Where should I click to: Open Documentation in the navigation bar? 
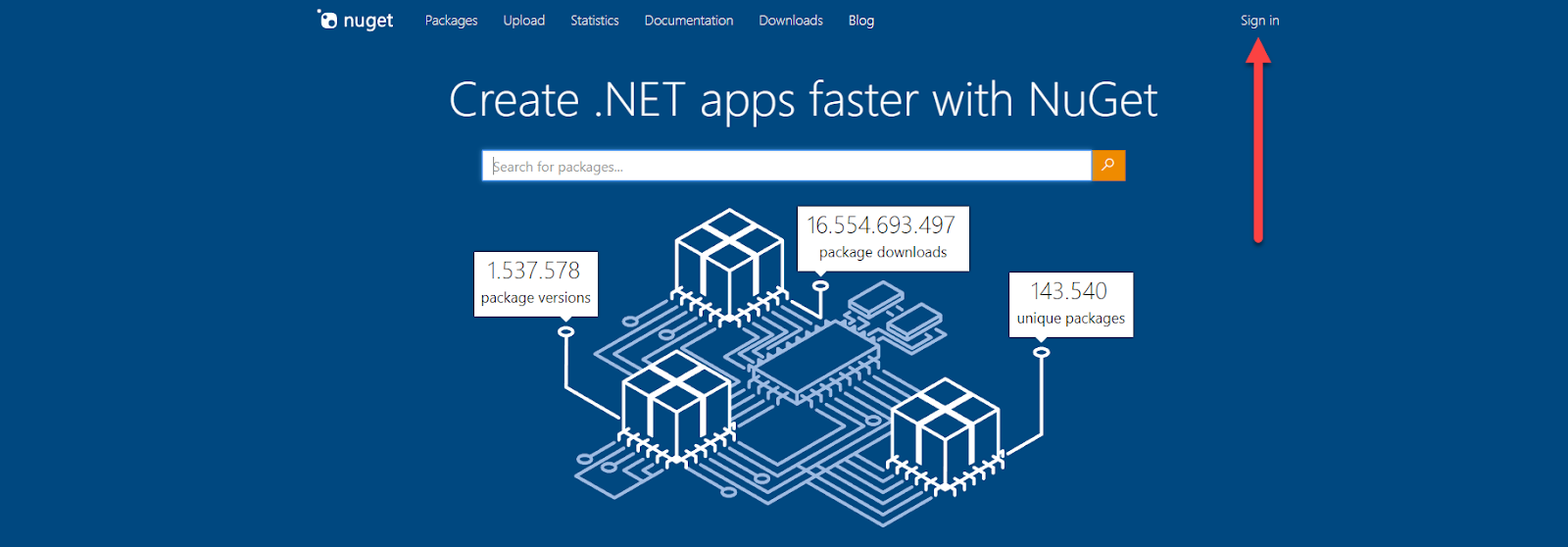(x=689, y=21)
